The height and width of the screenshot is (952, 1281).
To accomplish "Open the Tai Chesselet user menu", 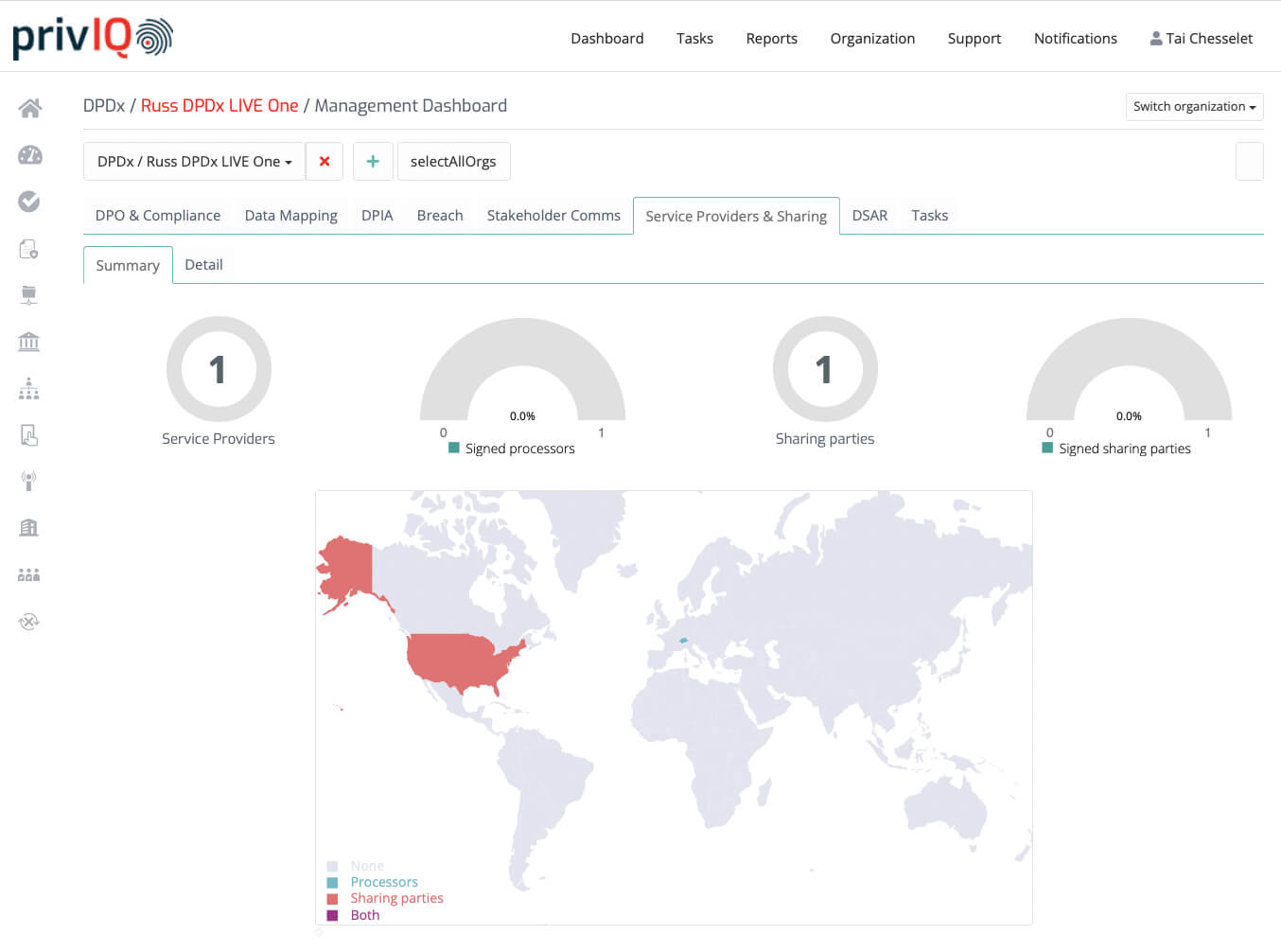I will point(1202,38).
